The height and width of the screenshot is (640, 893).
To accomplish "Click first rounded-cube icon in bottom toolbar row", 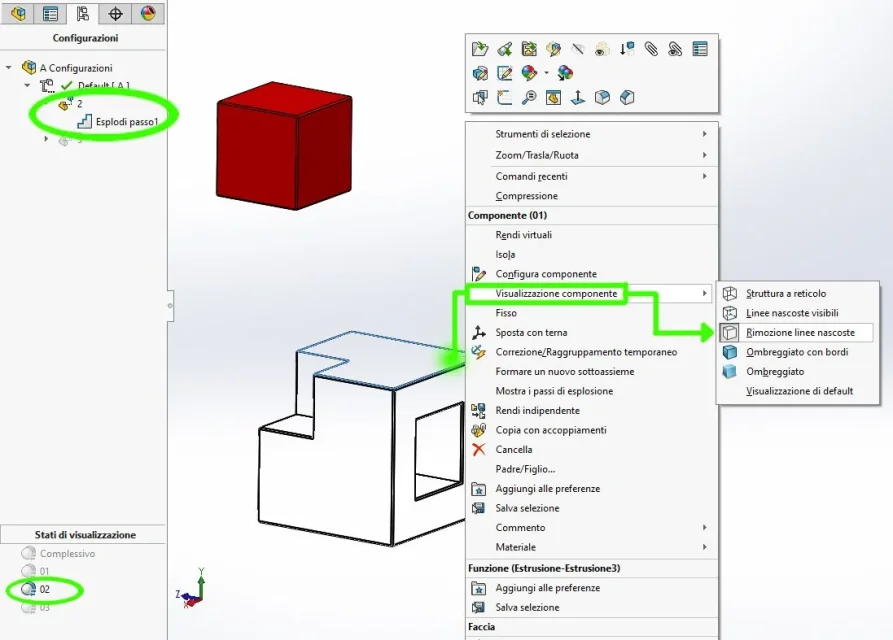I will click(602, 97).
